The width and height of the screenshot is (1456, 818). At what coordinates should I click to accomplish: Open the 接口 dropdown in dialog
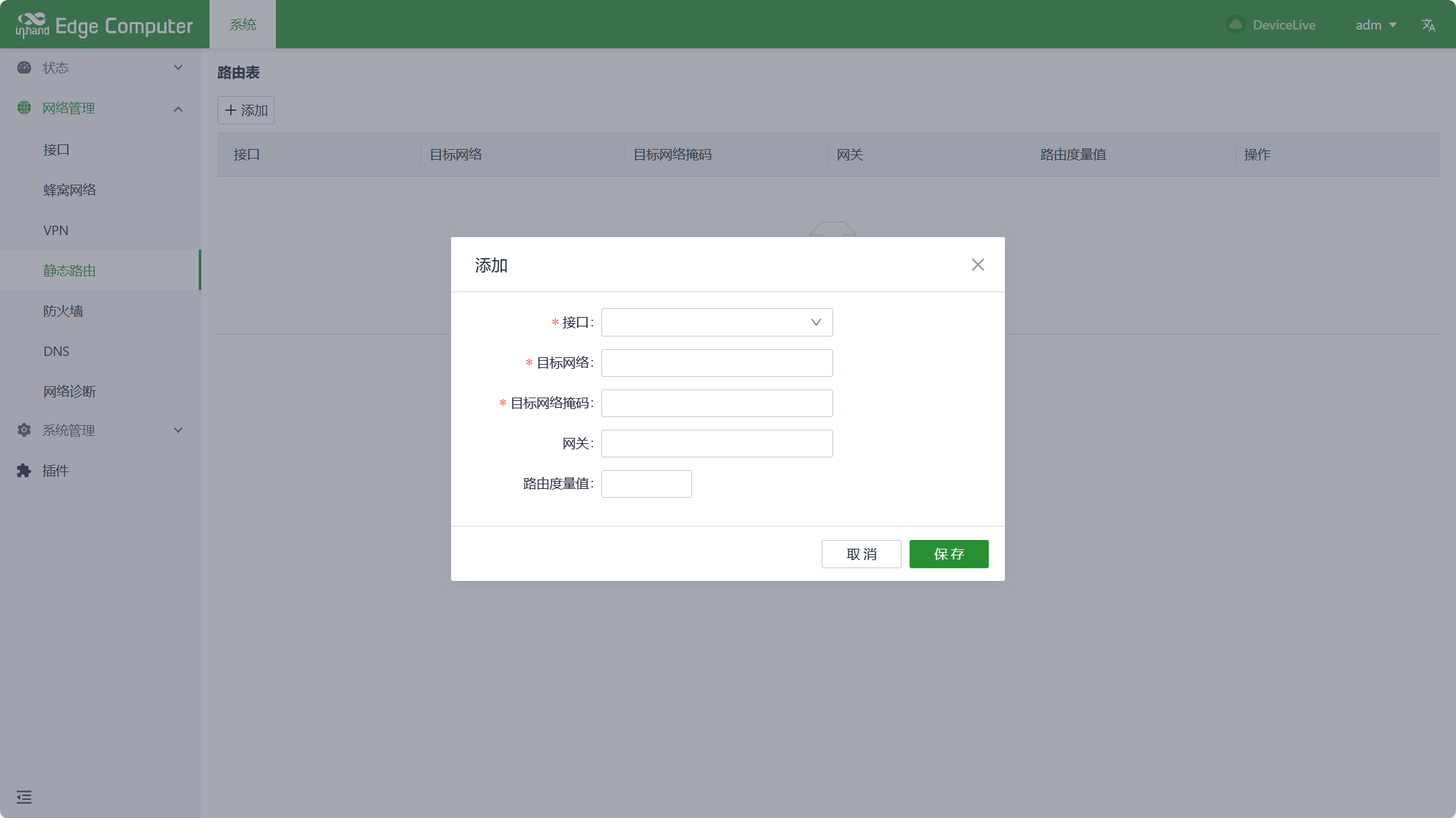[717, 322]
